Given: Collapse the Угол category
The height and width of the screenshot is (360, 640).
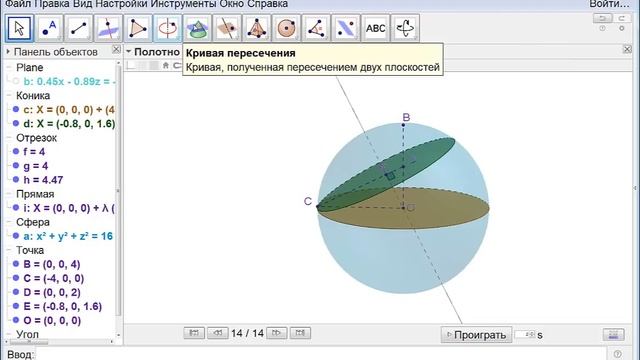Looking at the screenshot, I should pos(9,334).
